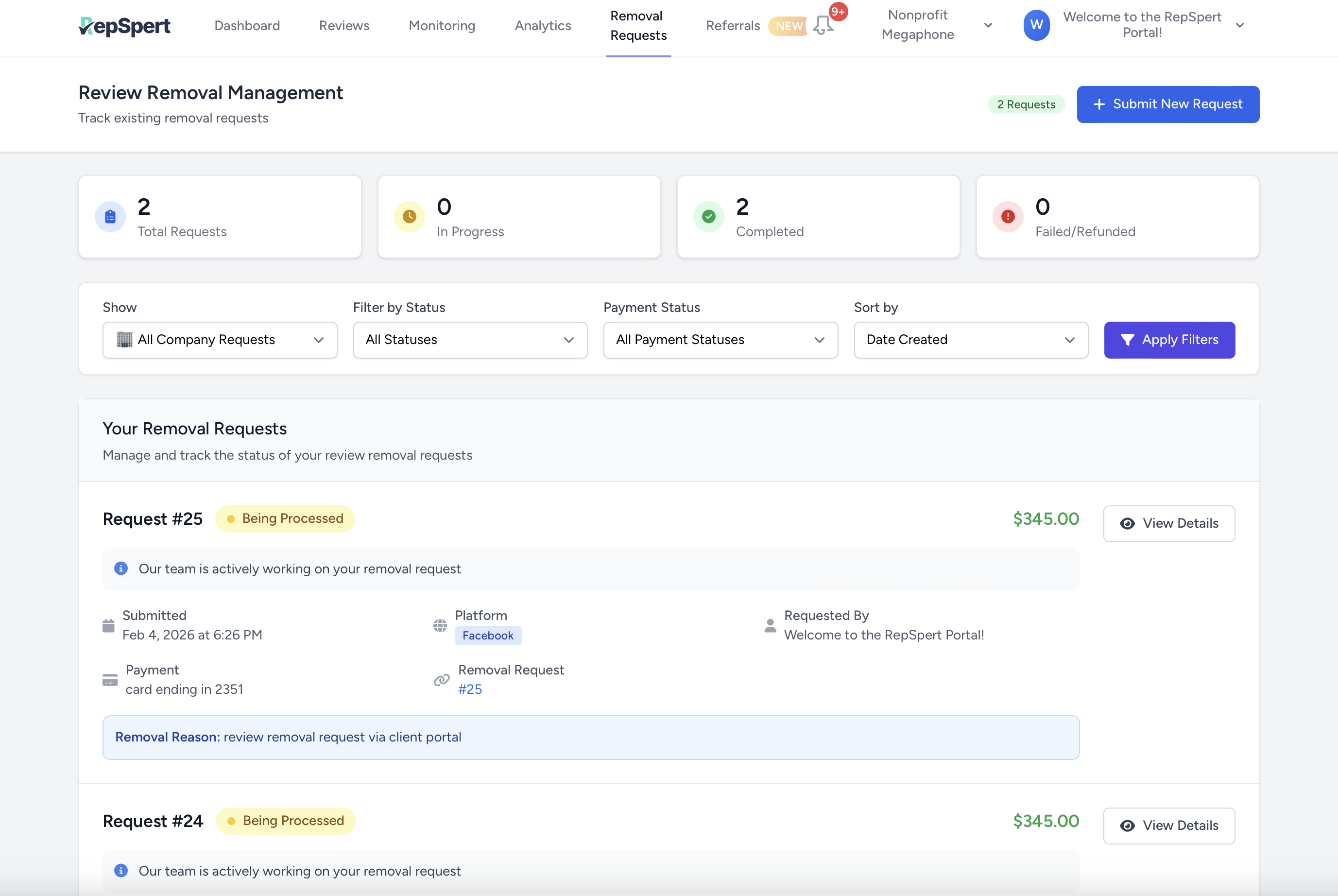The width and height of the screenshot is (1338, 896).
Task: Click the Failed/Refunded red alert icon
Action: [x=1008, y=217]
